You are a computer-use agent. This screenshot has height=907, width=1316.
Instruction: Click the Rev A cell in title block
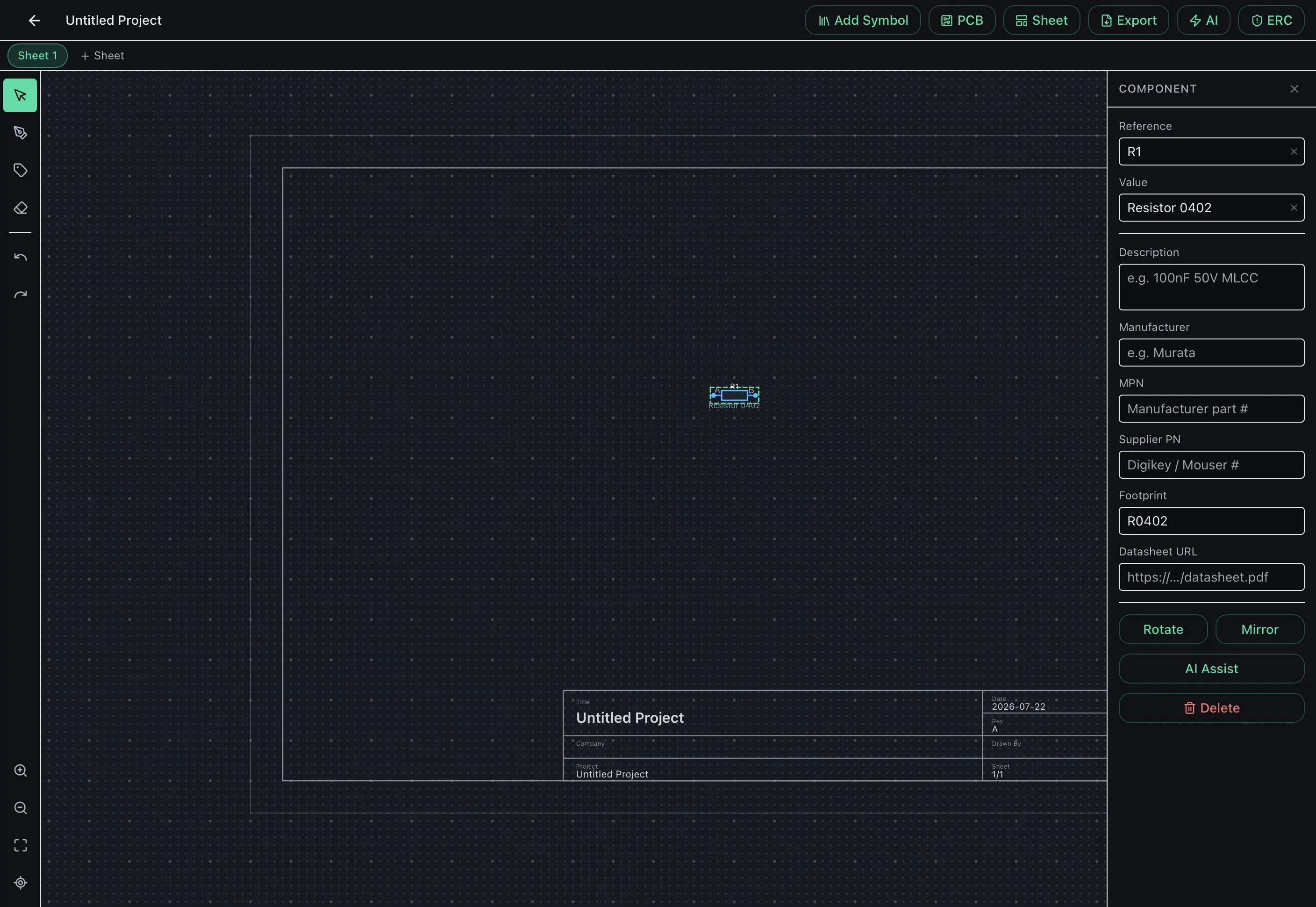coord(1044,725)
